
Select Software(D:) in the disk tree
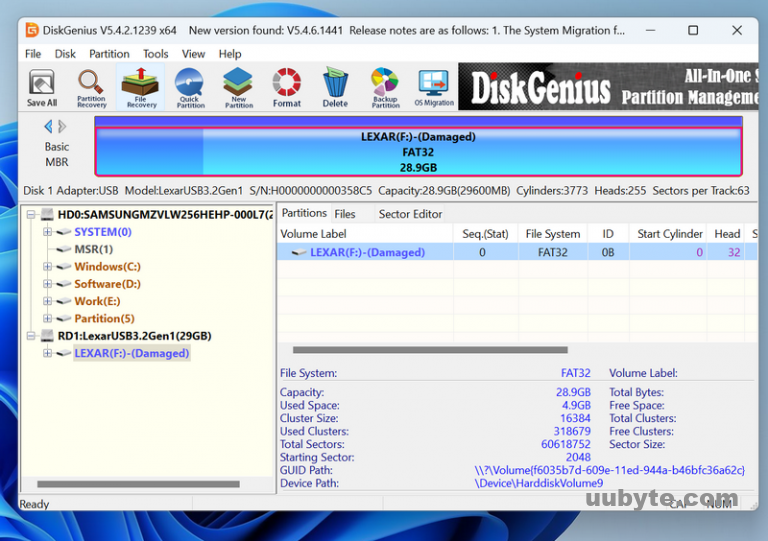107,284
